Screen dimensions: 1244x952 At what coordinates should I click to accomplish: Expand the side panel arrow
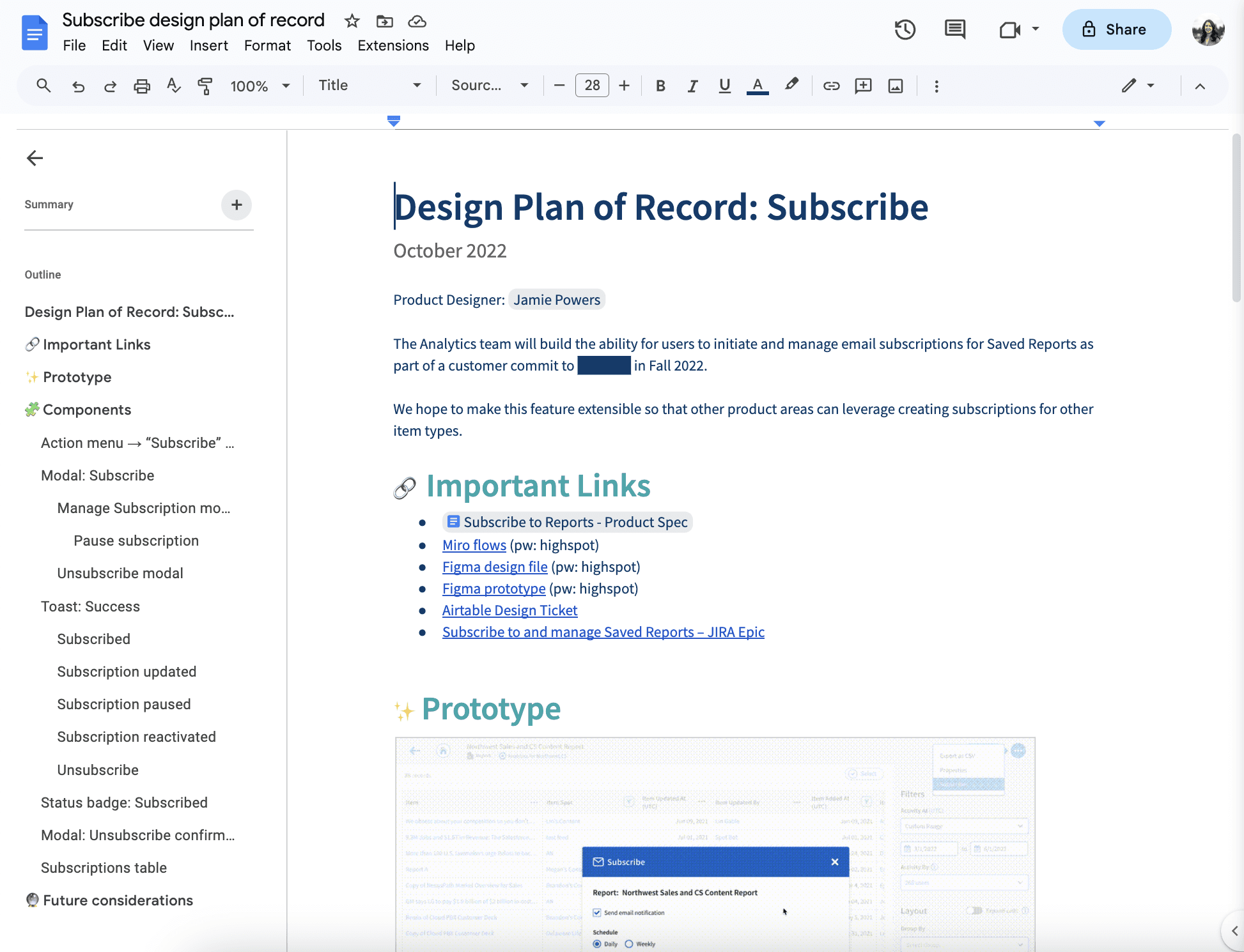coord(1234,931)
